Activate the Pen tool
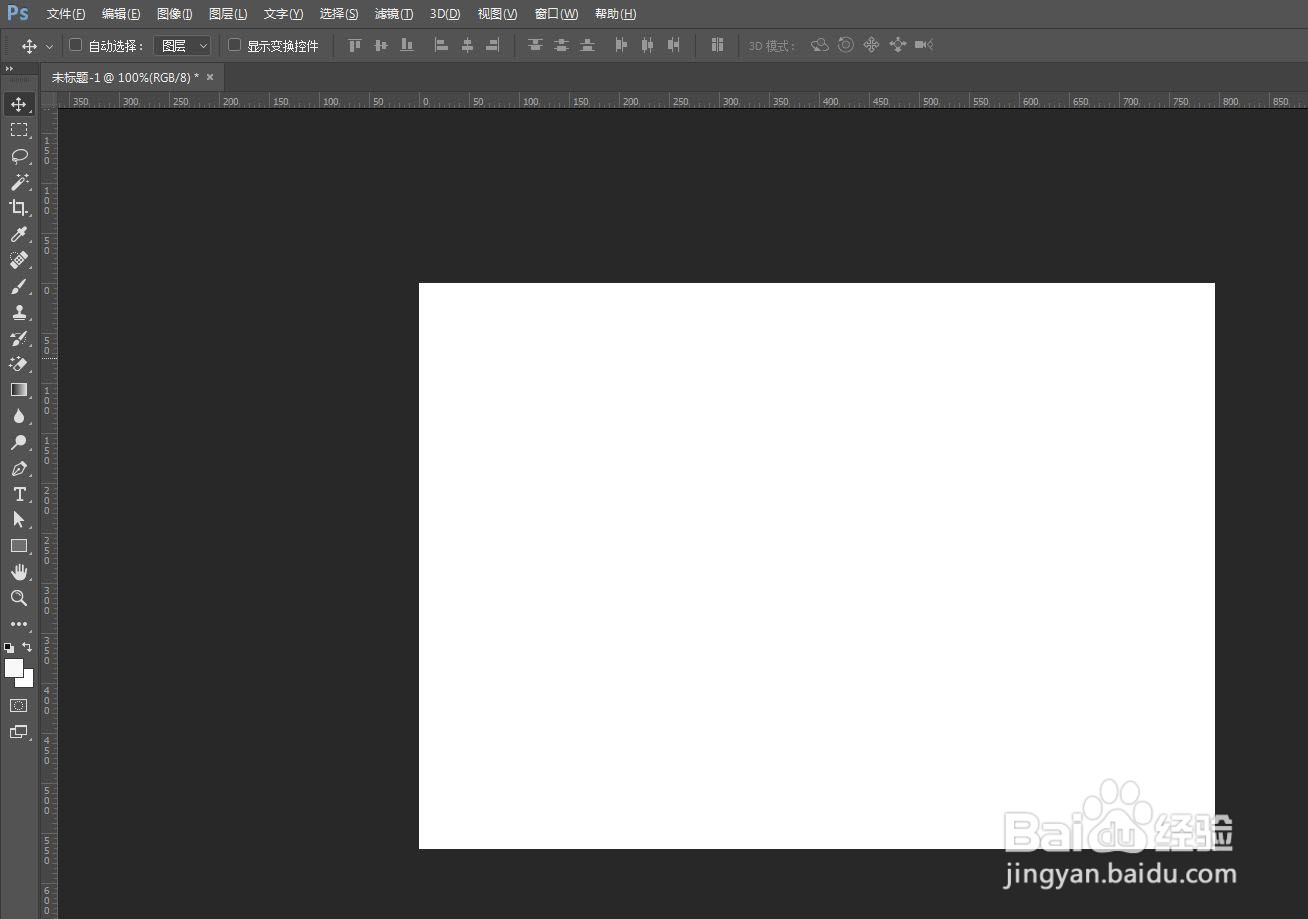This screenshot has height=919, width=1308. pyautogui.click(x=19, y=468)
